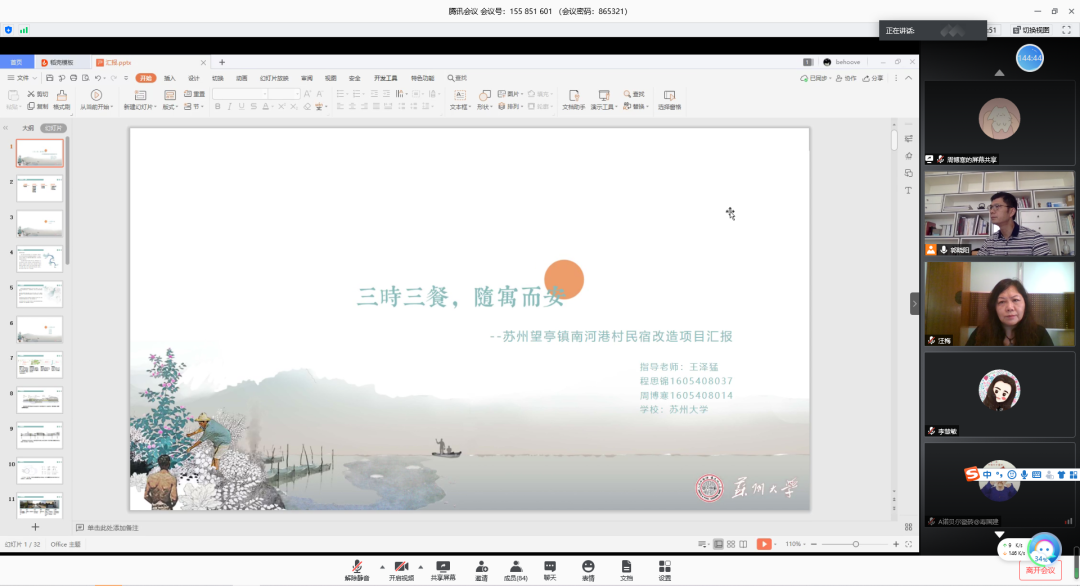The height and width of the screenshot is (586, 1080).
Task: Toggle underline formatting
Action: point(241,107)
